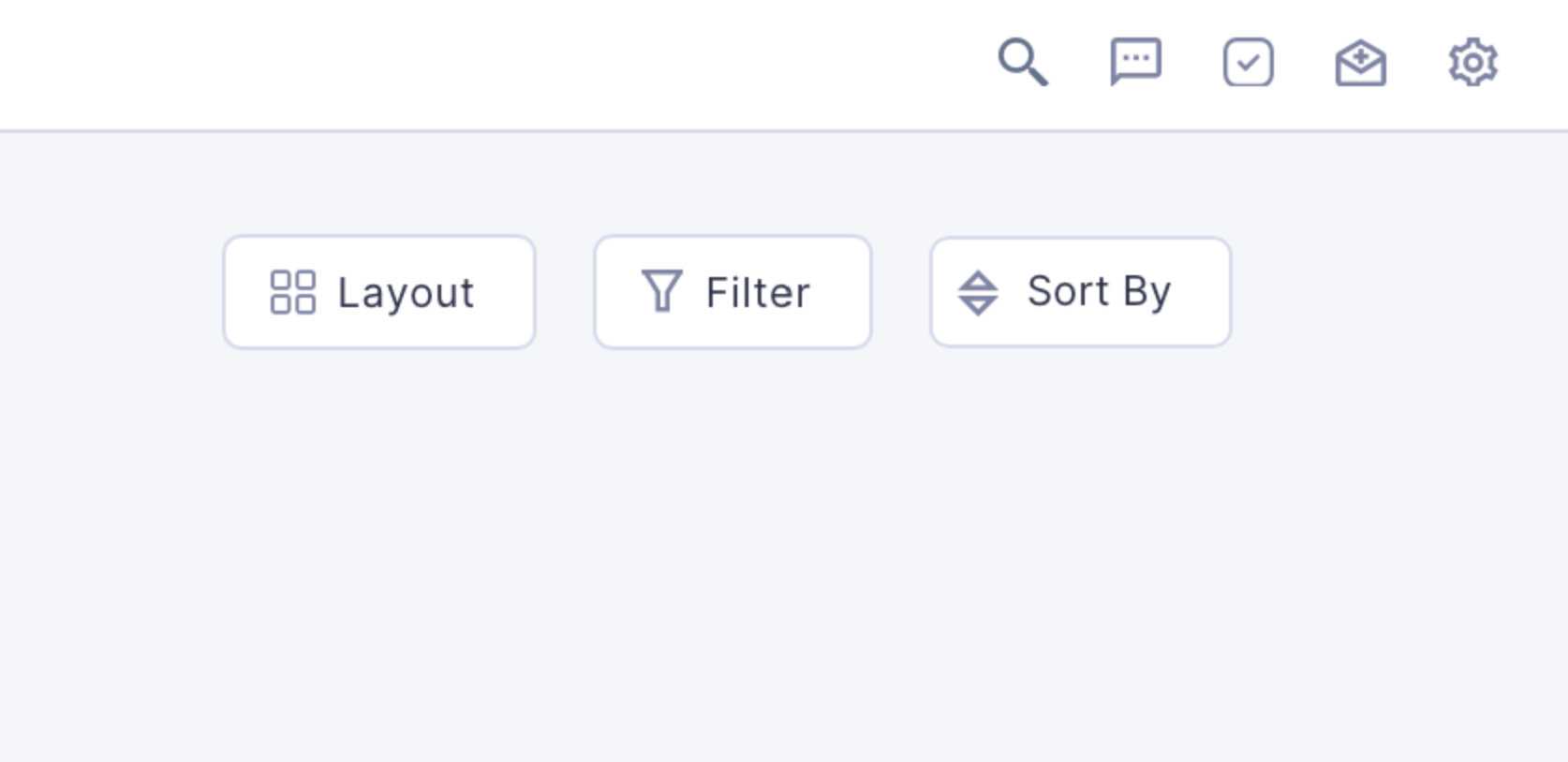Click the four-squares grid icon beside Layout
The width and height of the screenshot is (1568, 762).
coord(293,292)
